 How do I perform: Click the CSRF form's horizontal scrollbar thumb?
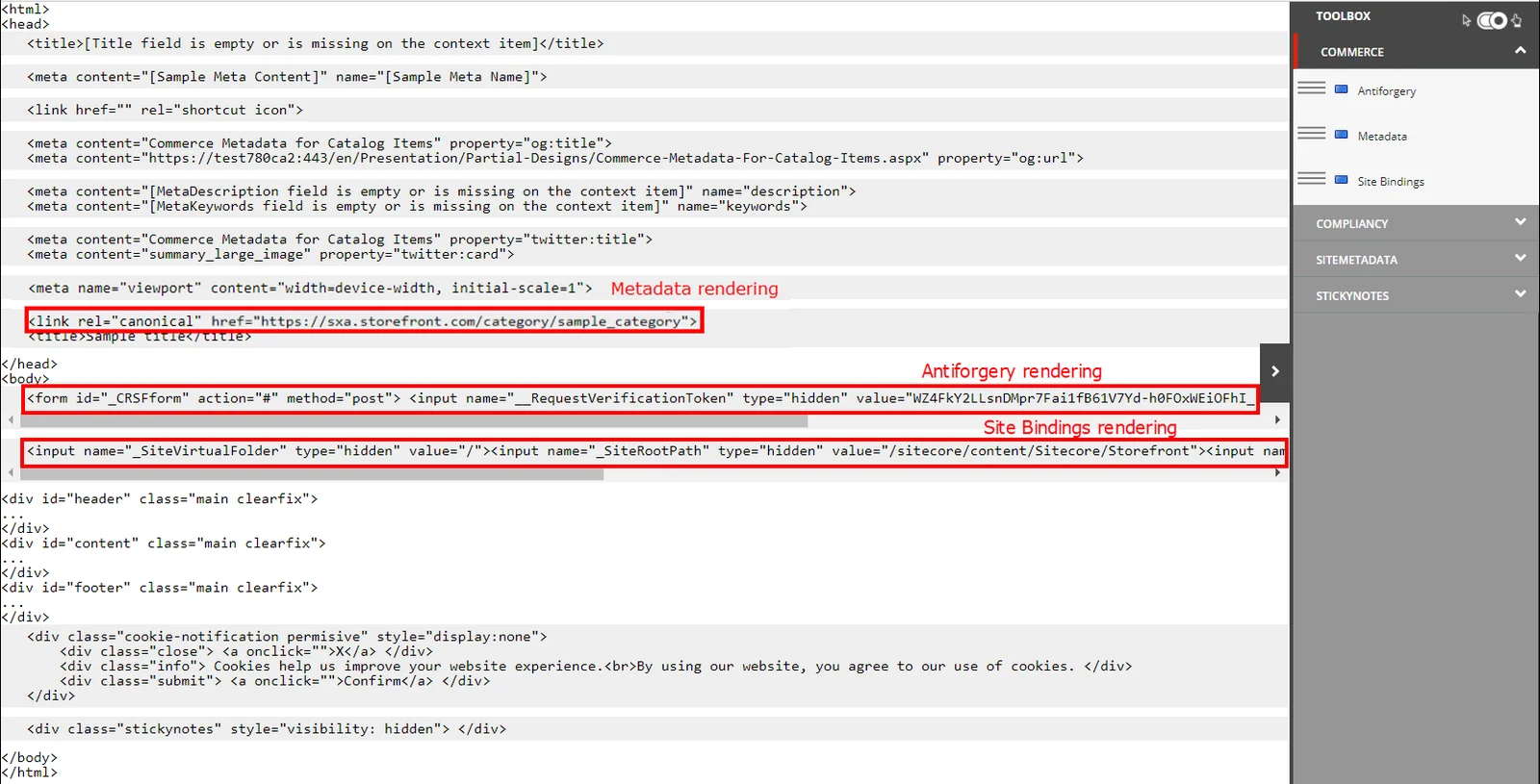[x=415, y=420]
